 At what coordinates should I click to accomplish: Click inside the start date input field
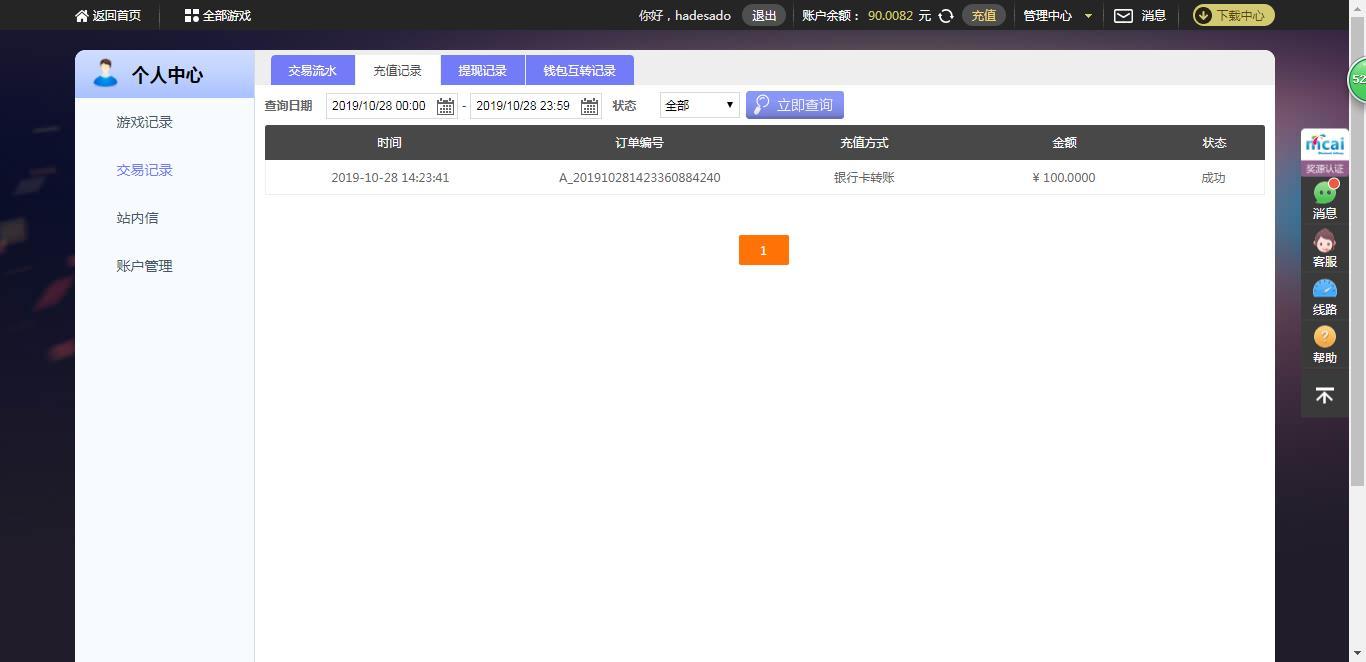pos(380,106)
